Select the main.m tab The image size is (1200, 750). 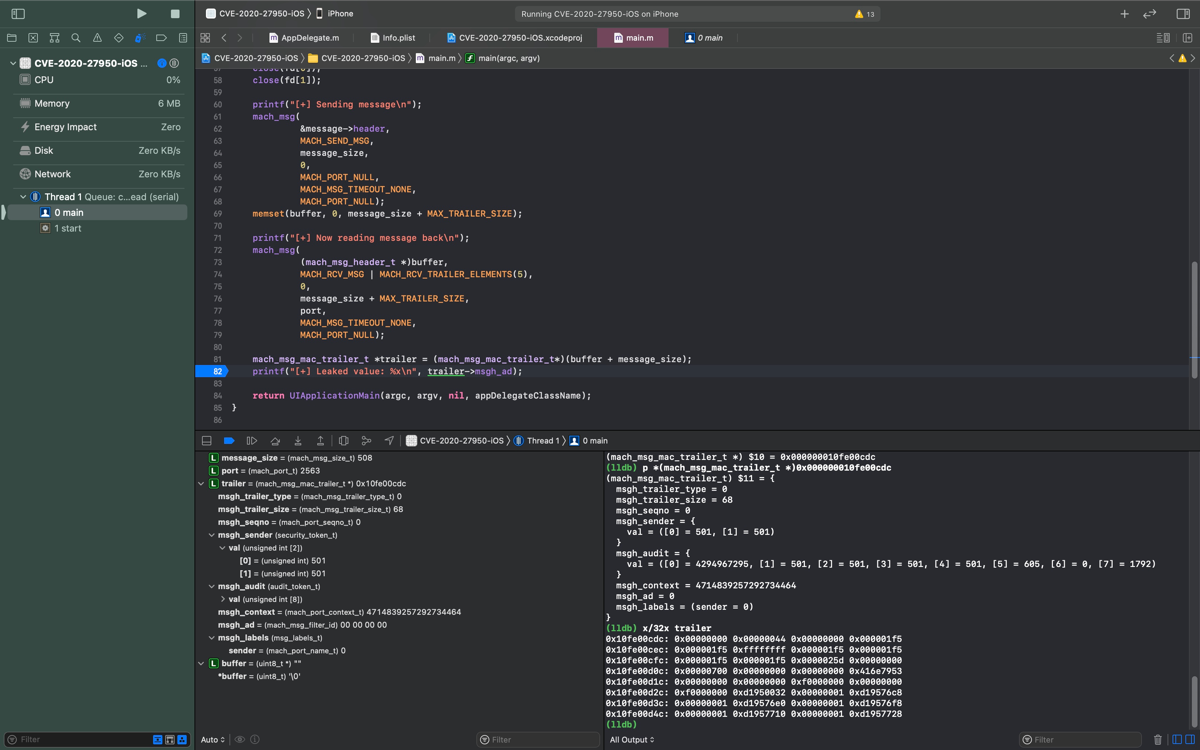pyautogui.click(x=633, y=38)
